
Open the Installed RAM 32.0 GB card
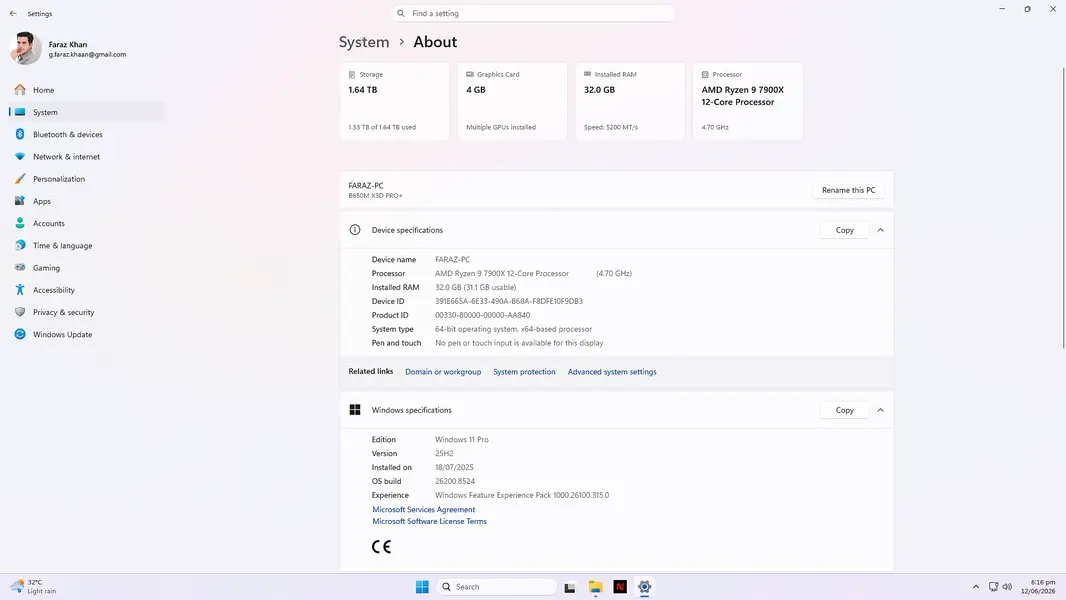(630, 101)
